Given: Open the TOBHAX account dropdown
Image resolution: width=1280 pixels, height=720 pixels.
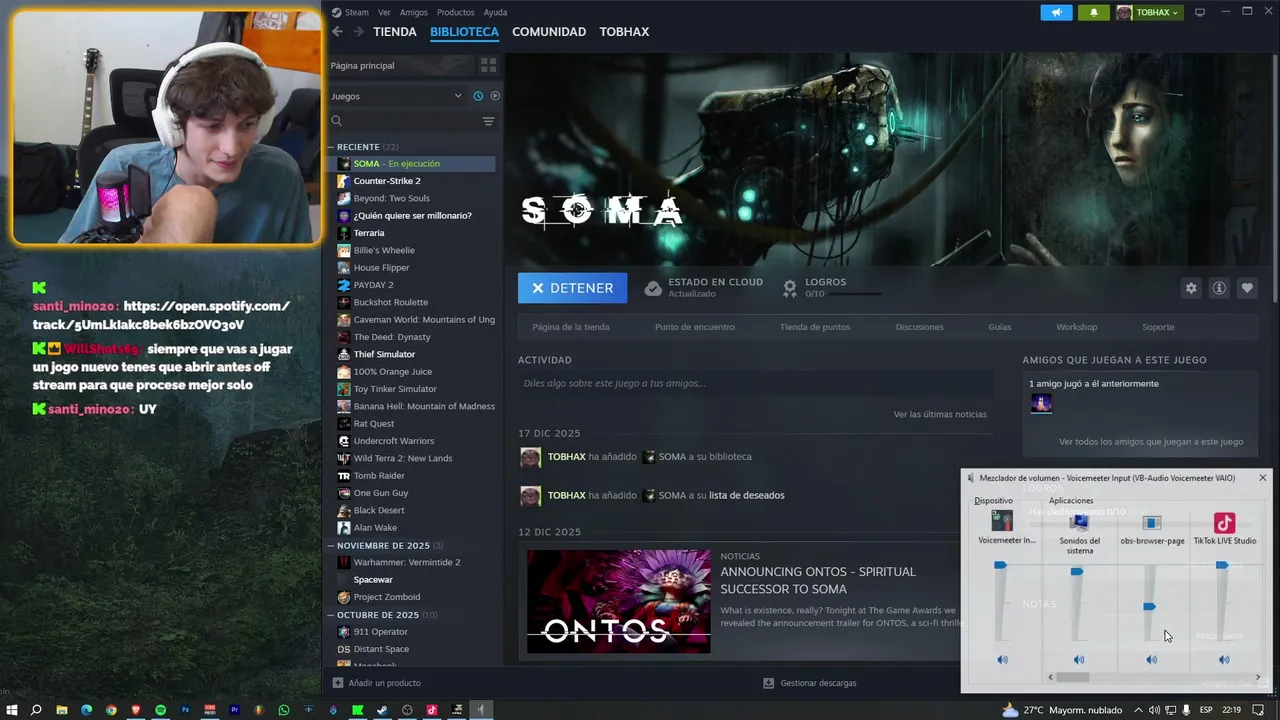Looking at the screenshot, I should coord(1148,12).
